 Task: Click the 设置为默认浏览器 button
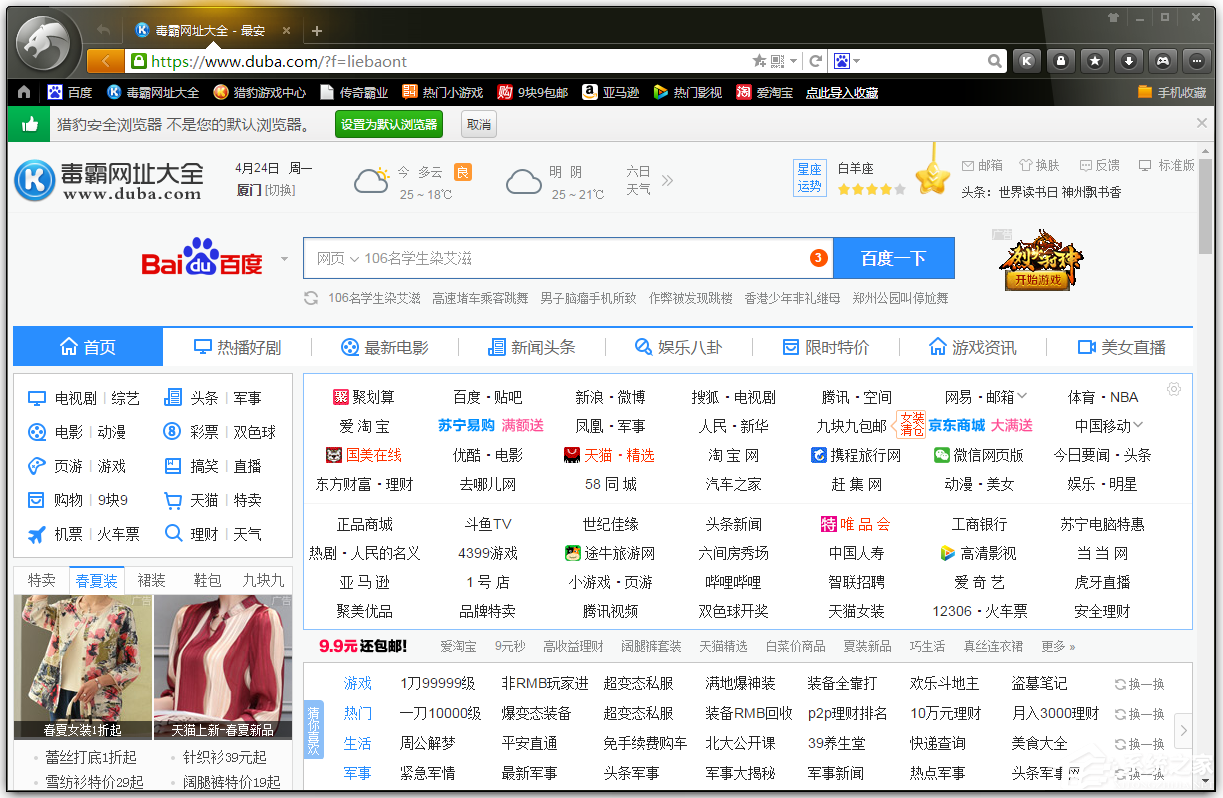pyautogui.click(x=389, y=124)
